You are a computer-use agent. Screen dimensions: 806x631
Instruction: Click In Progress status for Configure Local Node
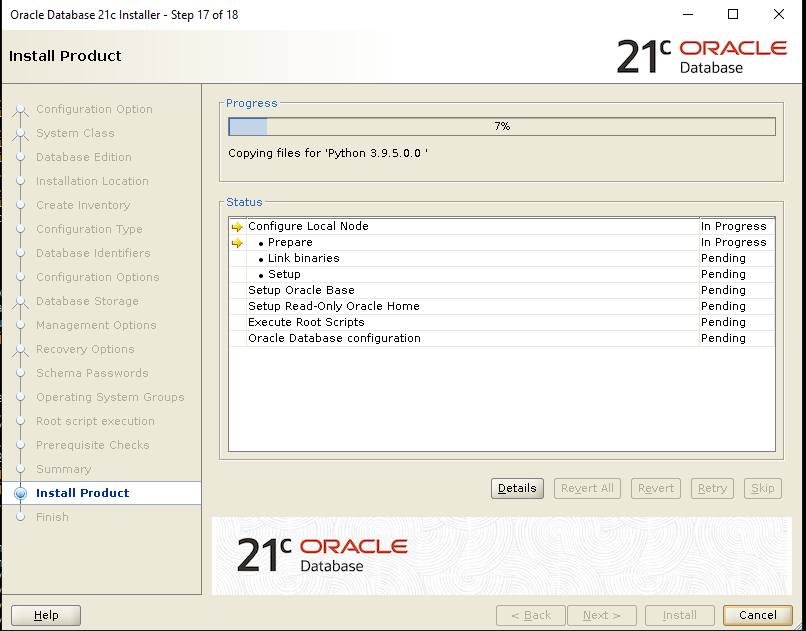[734, 227]
